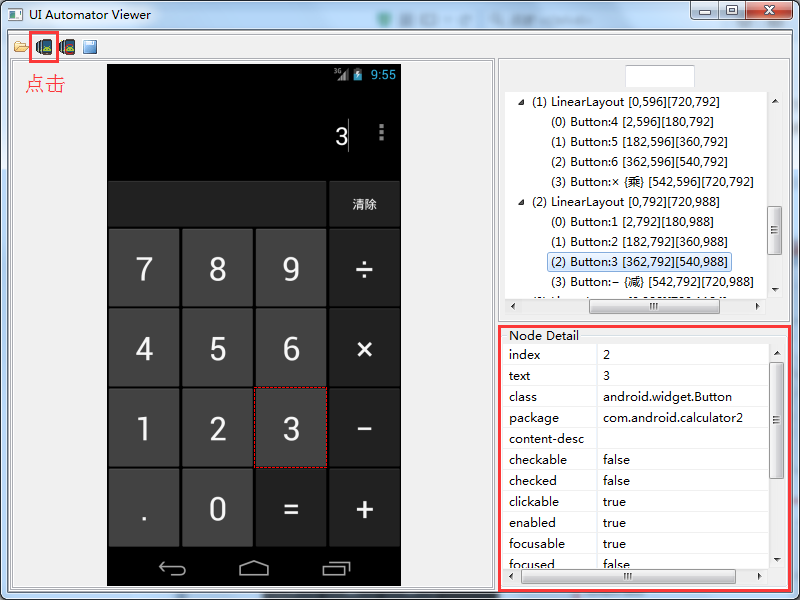Screen dimensions: 800x600
Task: Tap calculator key 6
Action: [291, 348]
